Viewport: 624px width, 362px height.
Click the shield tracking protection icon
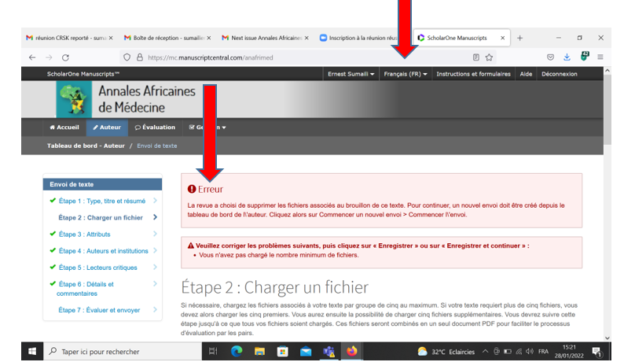tap(127, 57)
